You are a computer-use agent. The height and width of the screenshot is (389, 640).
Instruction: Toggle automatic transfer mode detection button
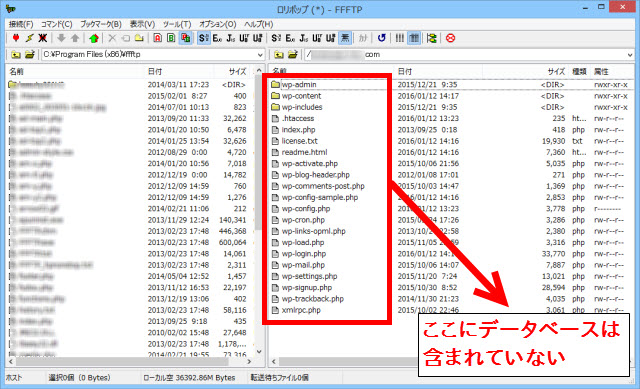185,38
